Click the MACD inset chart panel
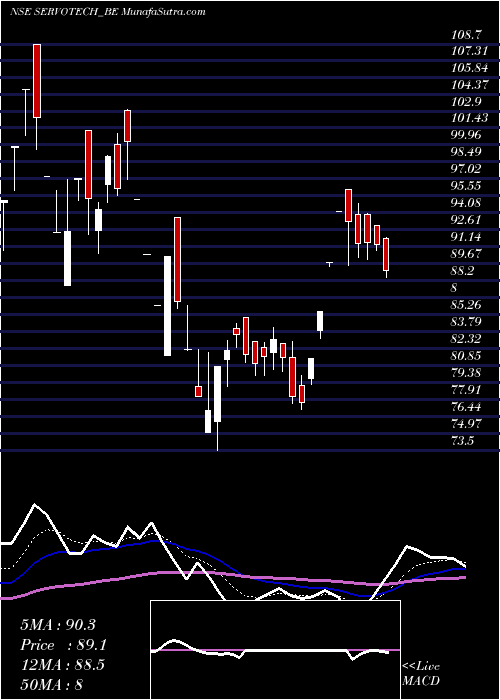500x700 pixels. [x=275, y=650]
